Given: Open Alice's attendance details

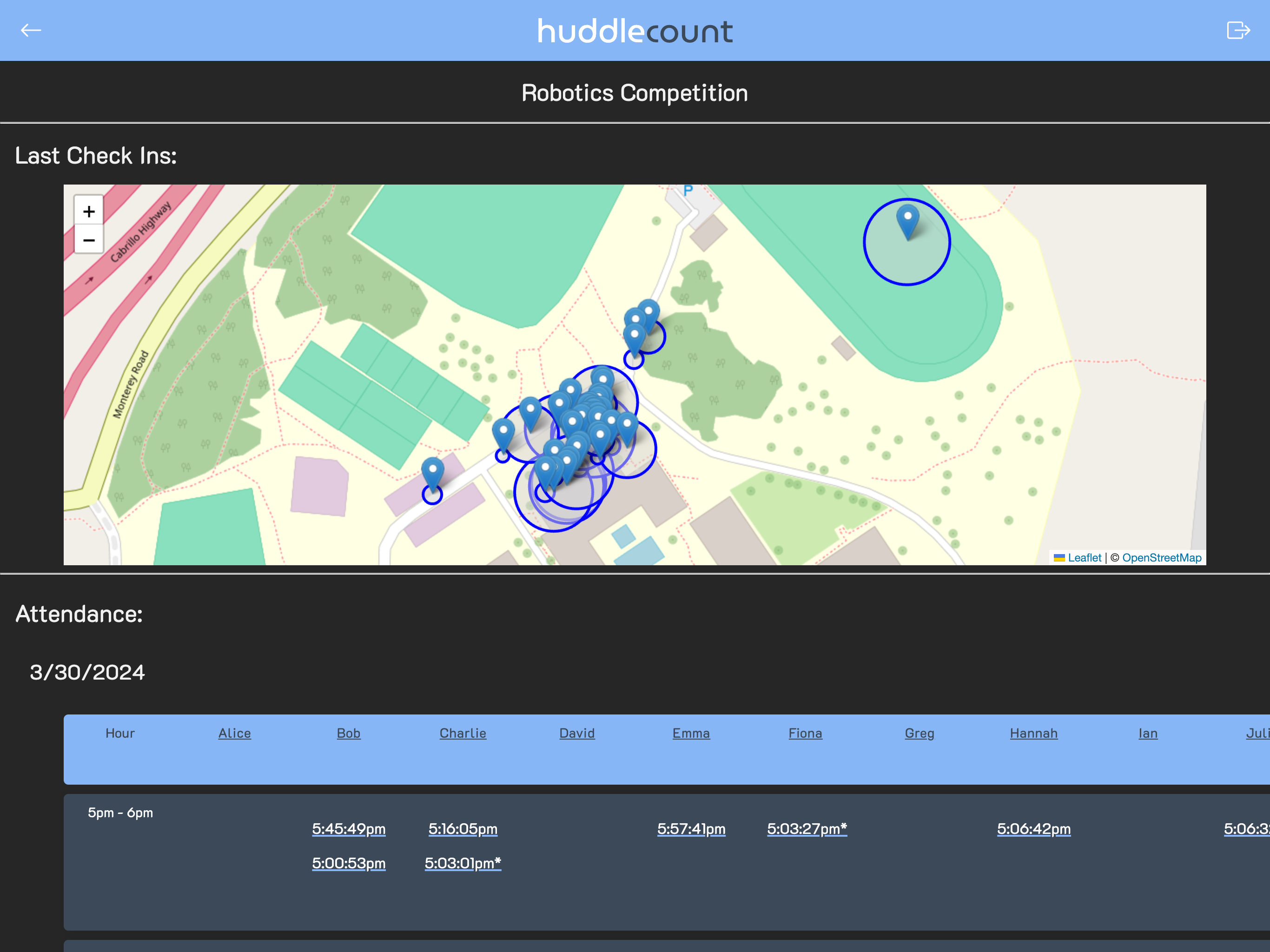Looking at the screenshot, I should click(x=234, y=733).
